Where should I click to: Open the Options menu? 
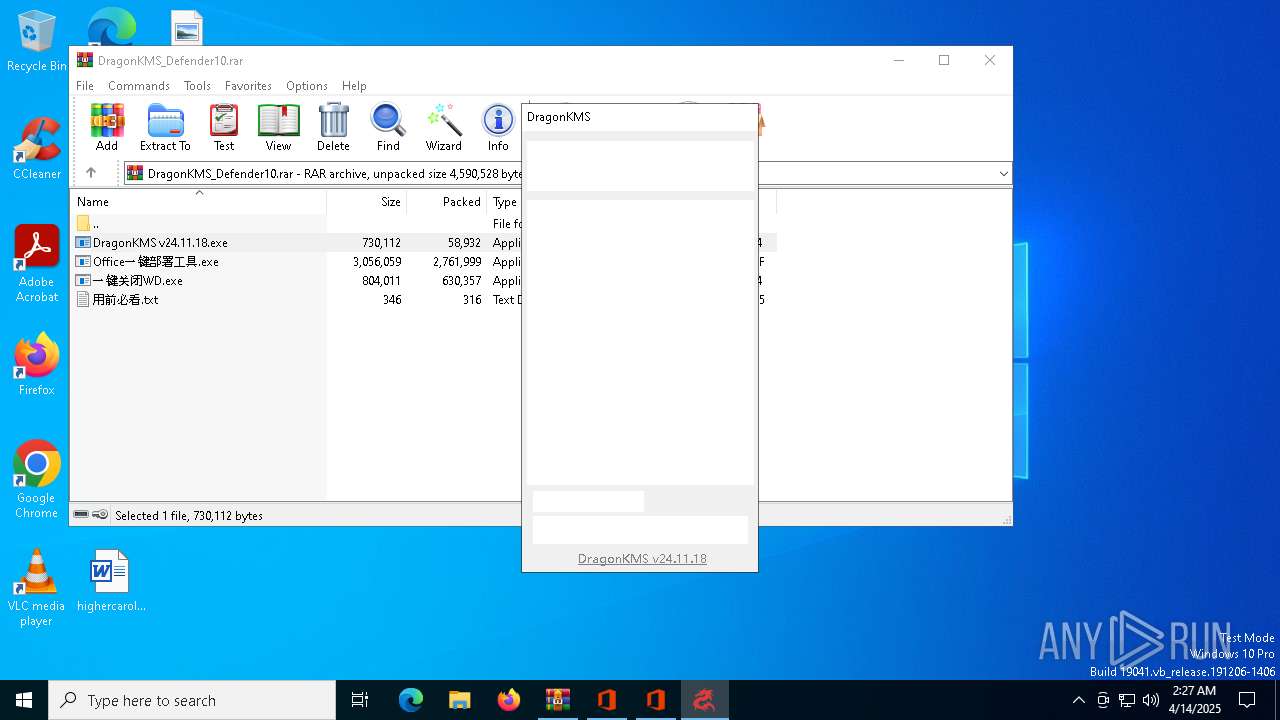tap(307, 86)
